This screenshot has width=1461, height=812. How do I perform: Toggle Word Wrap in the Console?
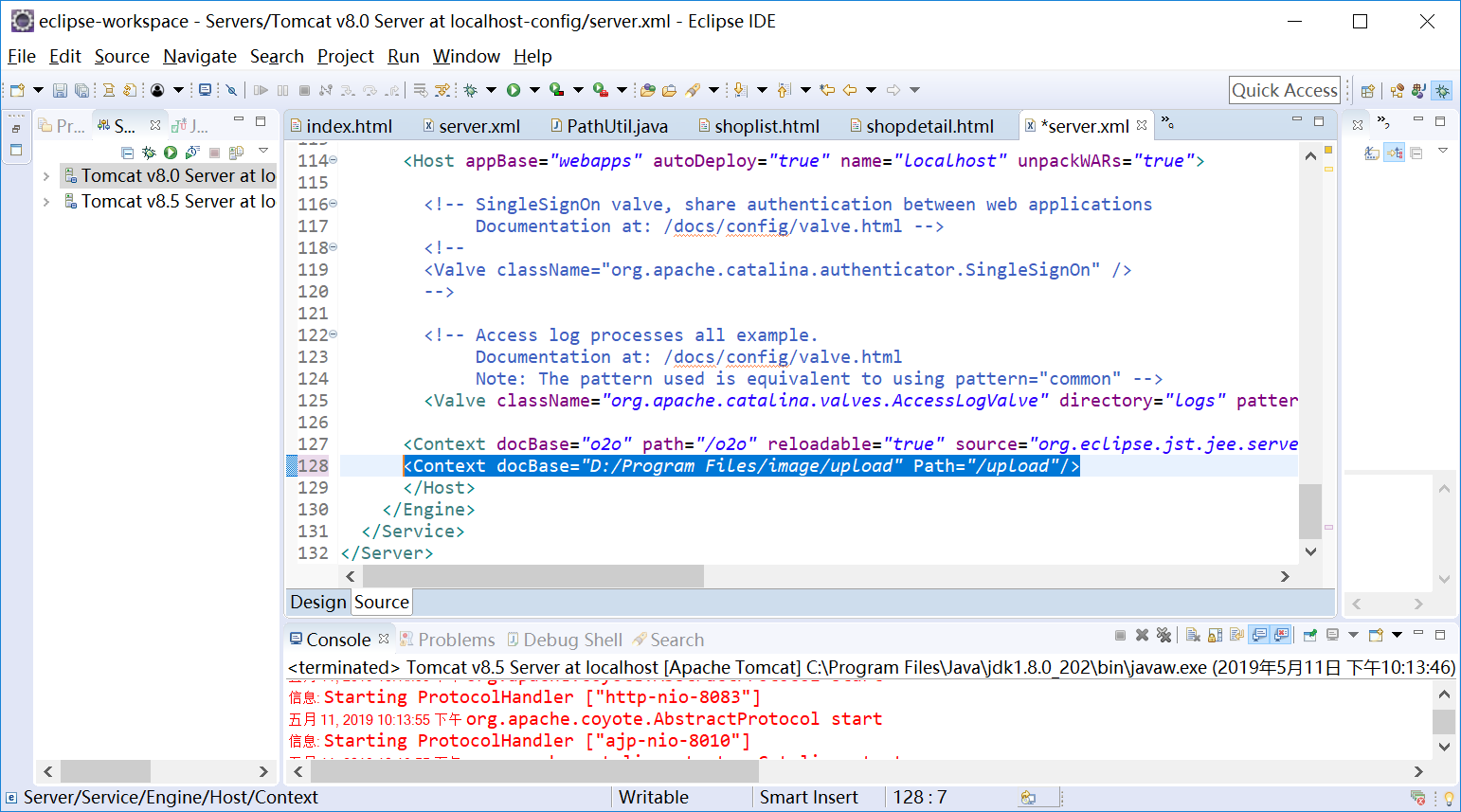tap(1237, 635)
